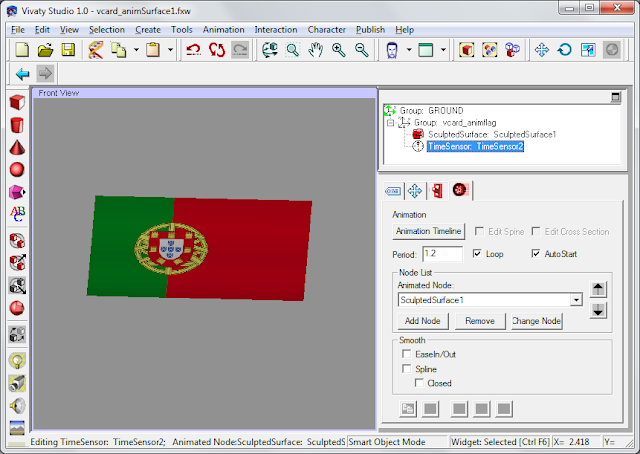The height and width of the screenshot is (454, 640).
Task: Toggle the AutoStart checkbox
Action: (536, 254)
